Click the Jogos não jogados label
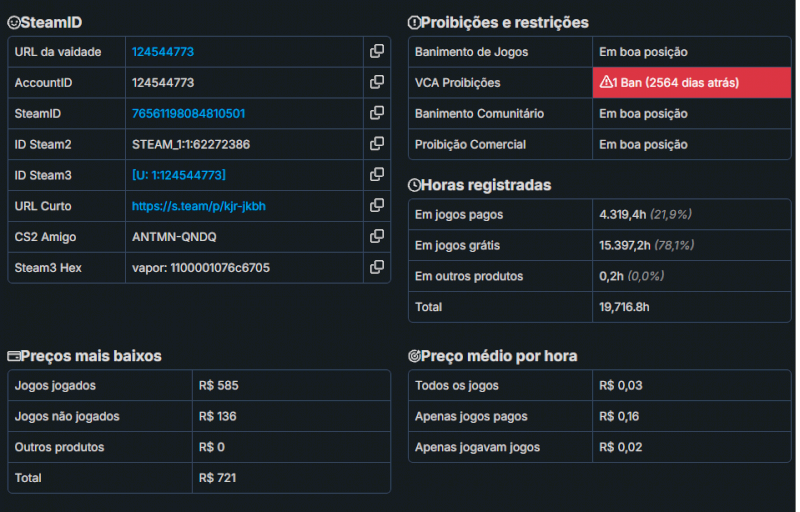This screenshot has height=512, width=800. [67, 416]
